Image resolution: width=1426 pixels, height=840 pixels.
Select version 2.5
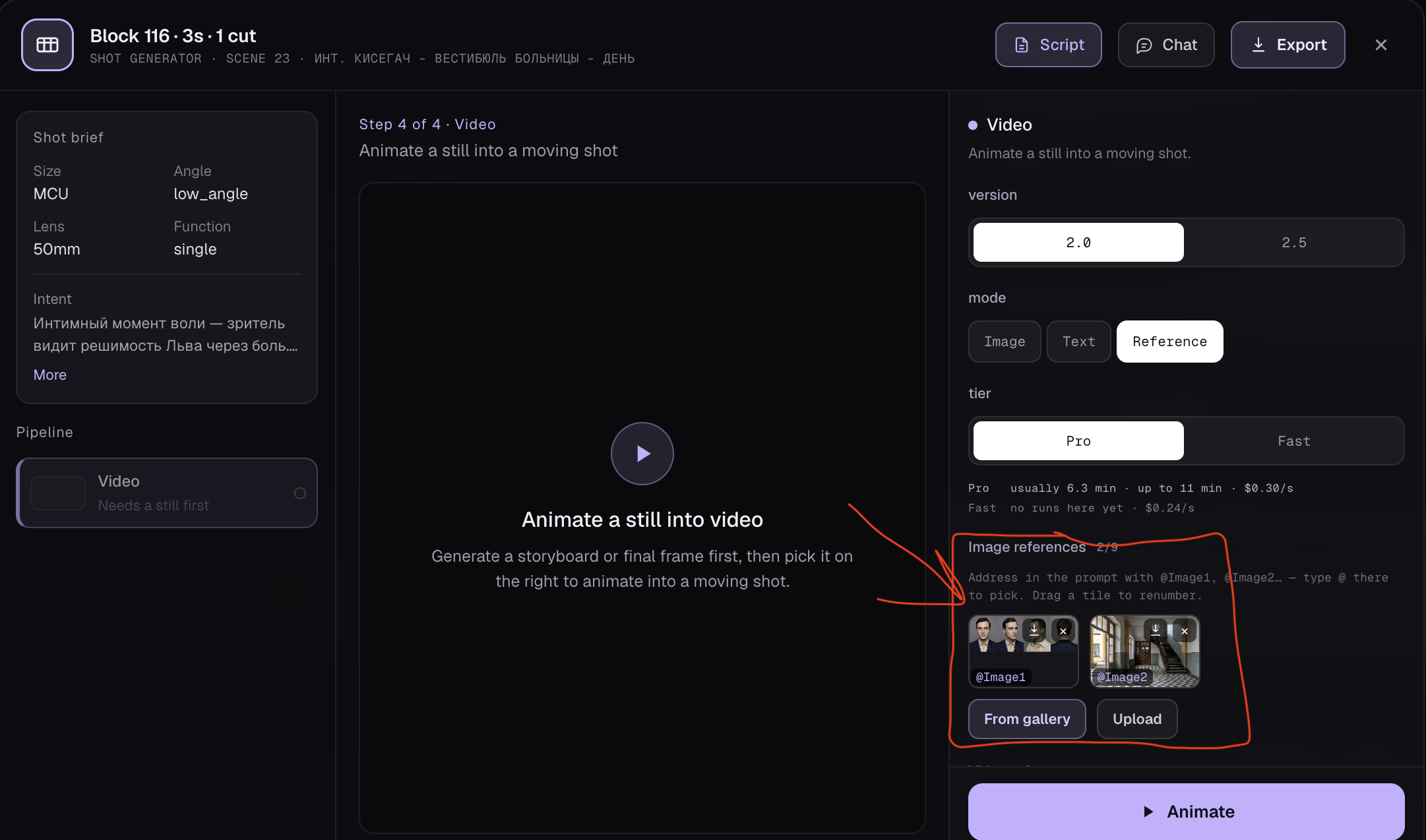pyautogui.click(x=1293, y=243)
